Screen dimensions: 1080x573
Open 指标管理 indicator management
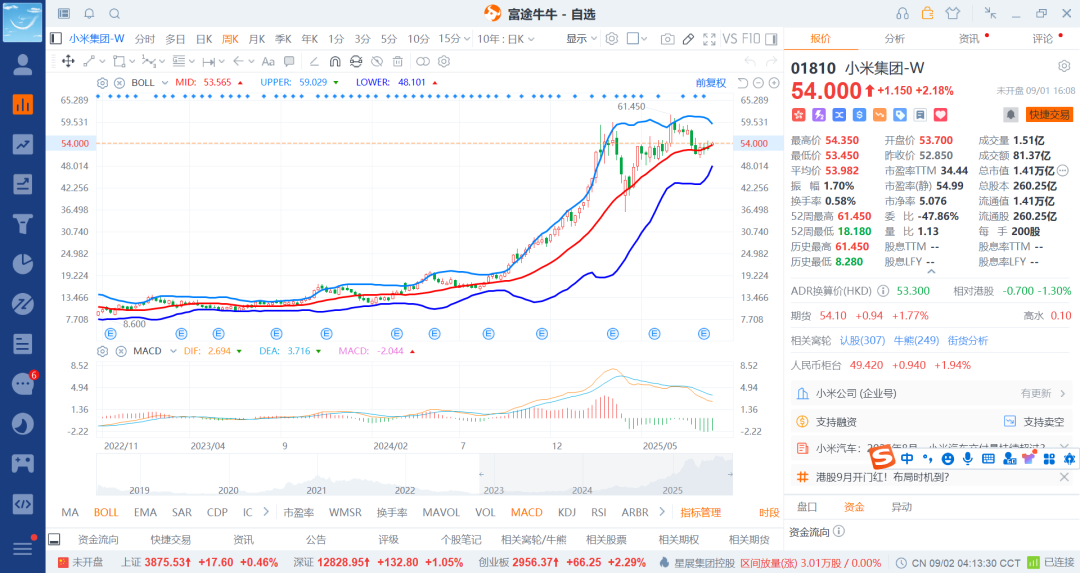(x=700, y=512)
